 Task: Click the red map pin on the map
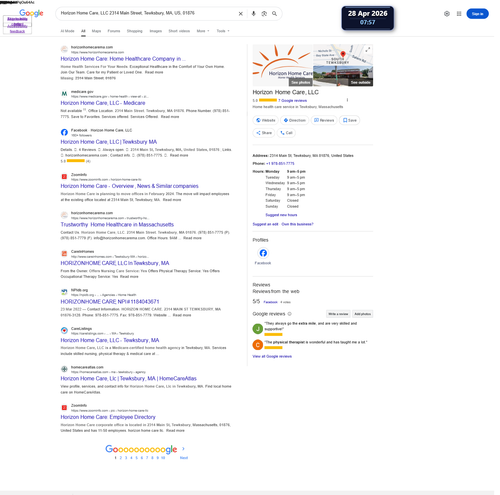[343, 54]
